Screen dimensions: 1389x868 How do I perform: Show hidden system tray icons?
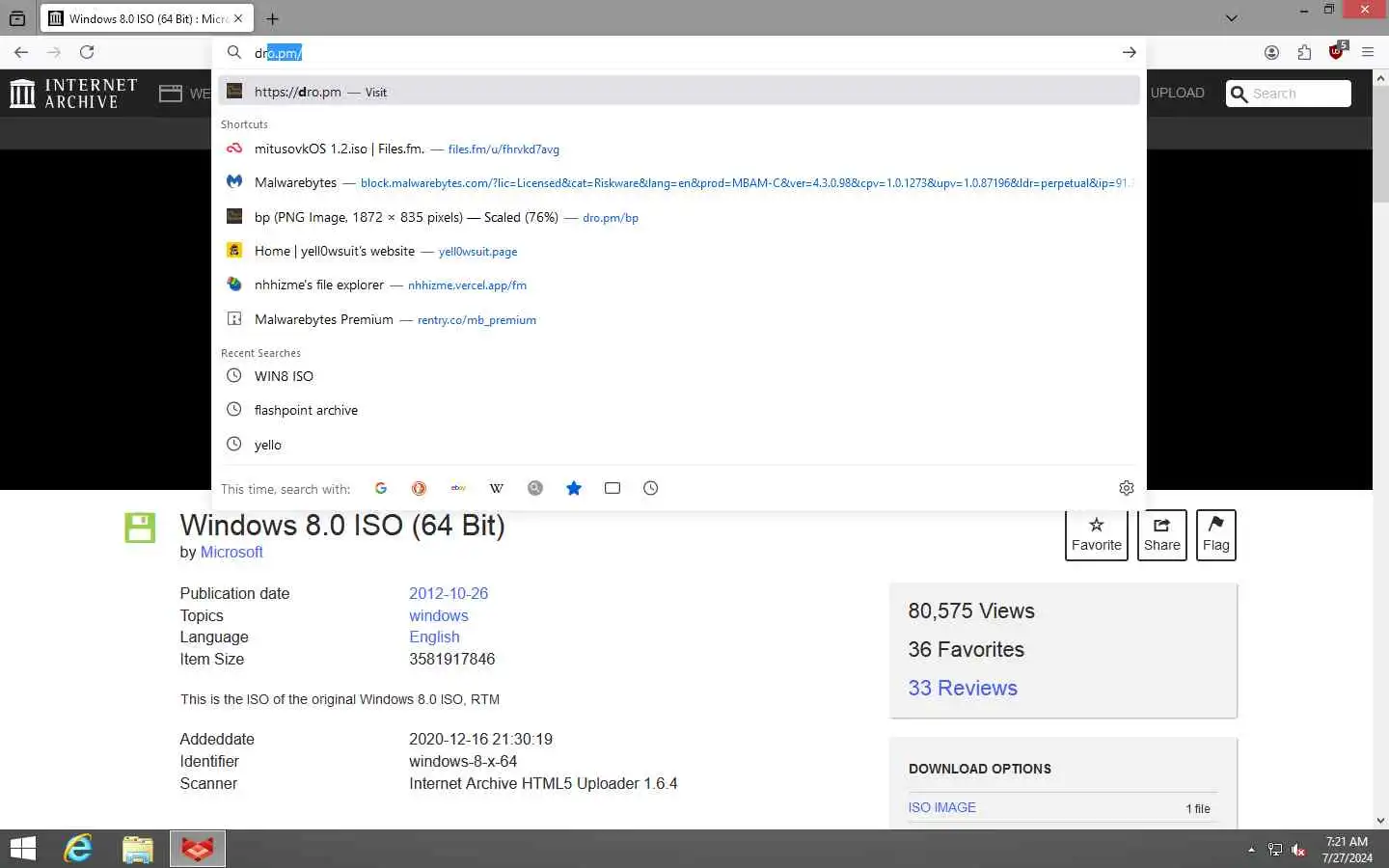(x=1251, y=850)
